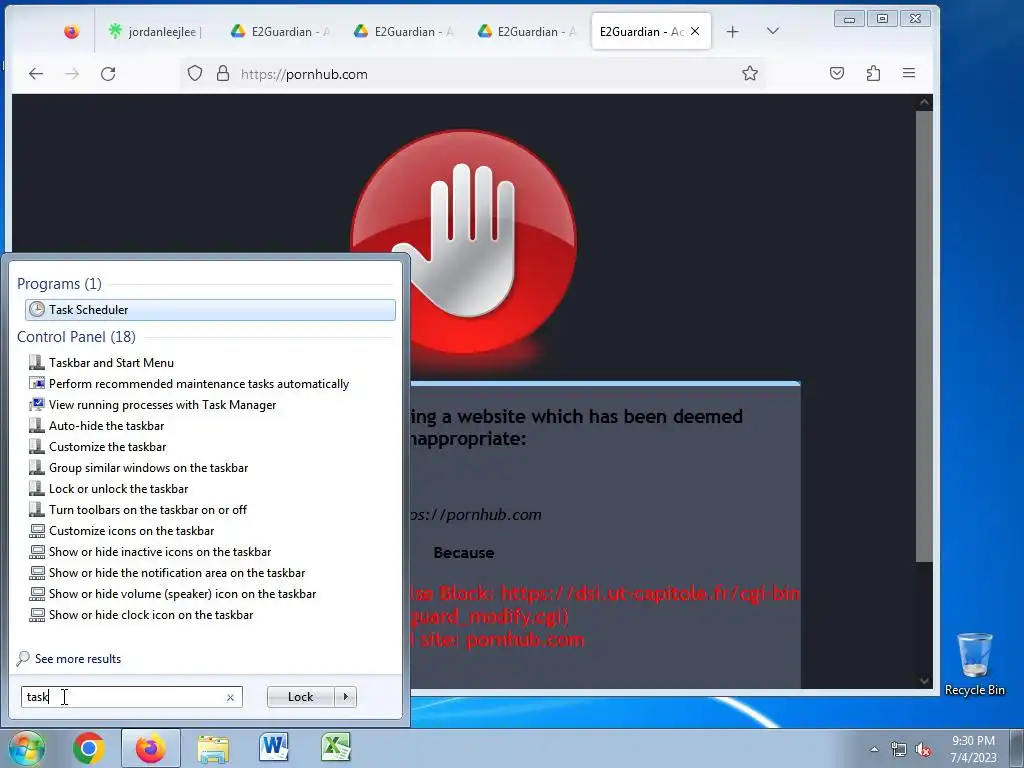Screen dimensions: 1024x768
Task: Switch to the third E2Guardian Drive tab
Action: (526, 31)
